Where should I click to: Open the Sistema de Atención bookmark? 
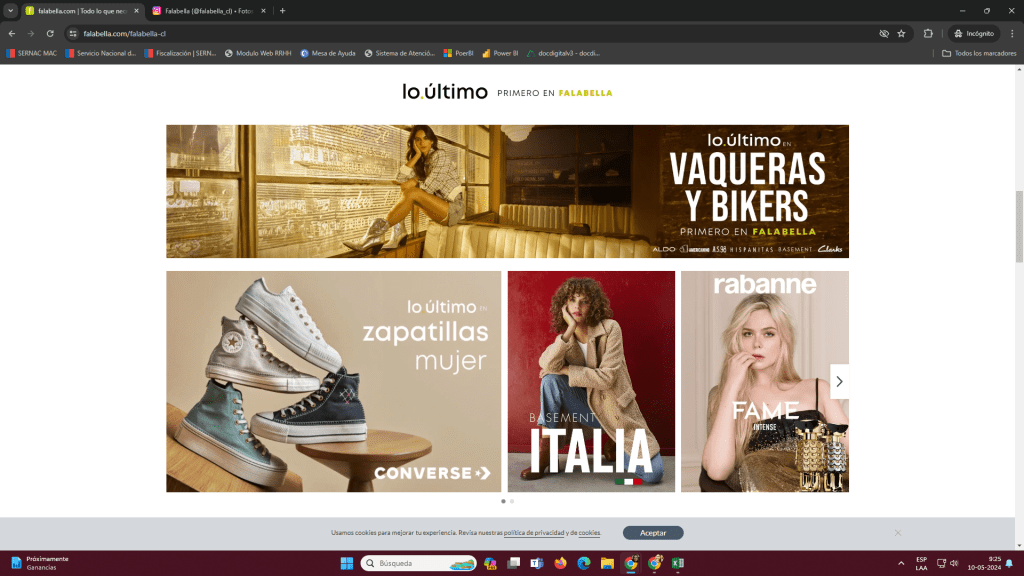click(400, 54)
